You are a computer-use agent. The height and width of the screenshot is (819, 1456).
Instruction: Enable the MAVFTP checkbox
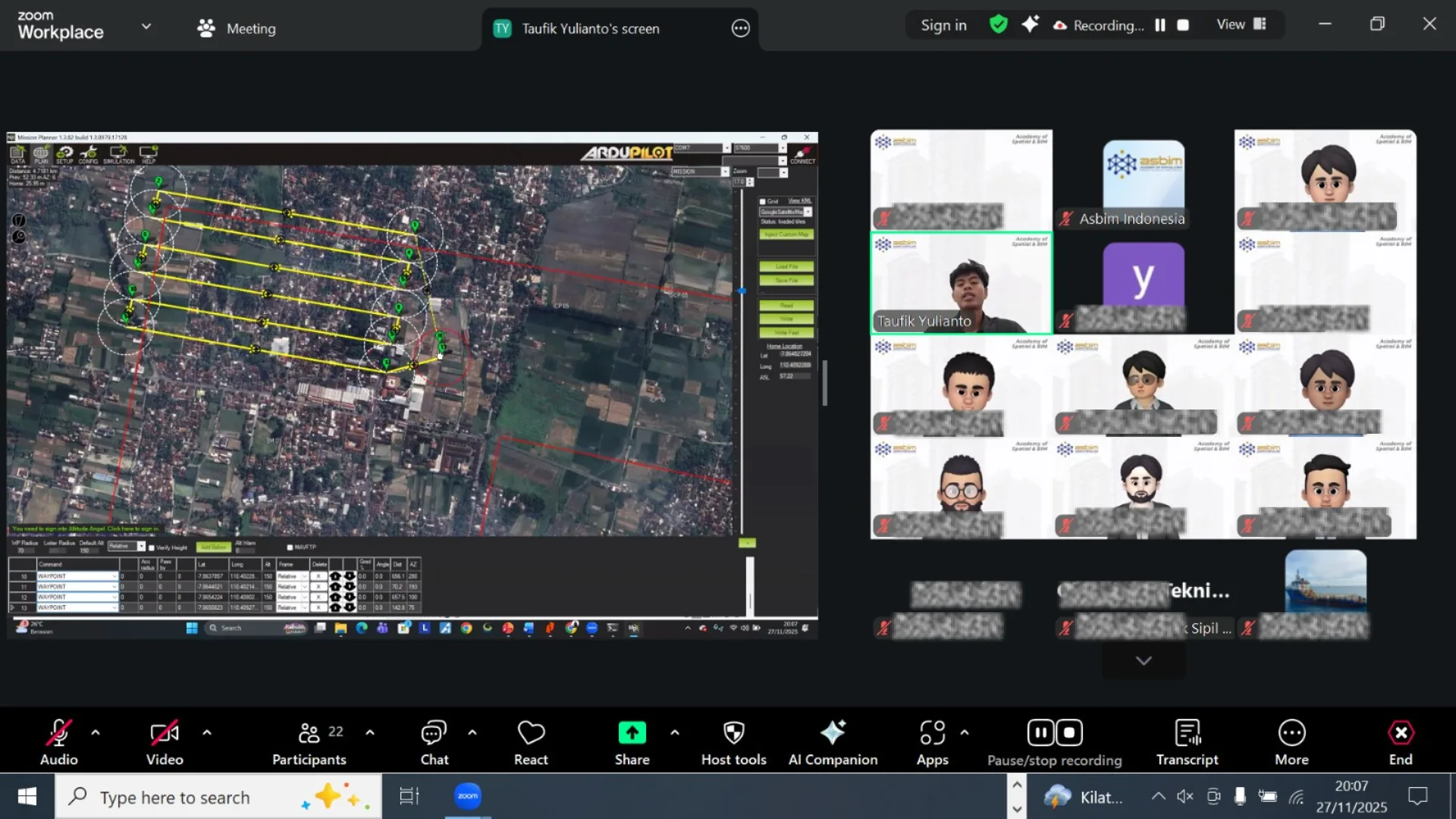[289, 547]
